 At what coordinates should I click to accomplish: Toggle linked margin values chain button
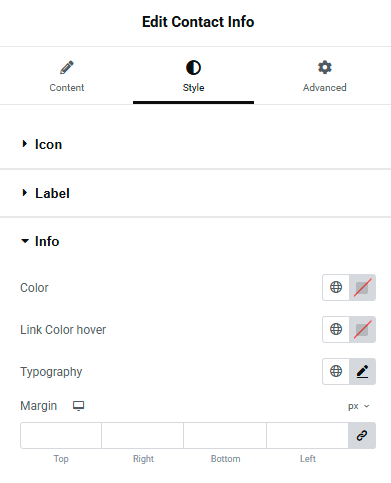(x=362, y=435)
